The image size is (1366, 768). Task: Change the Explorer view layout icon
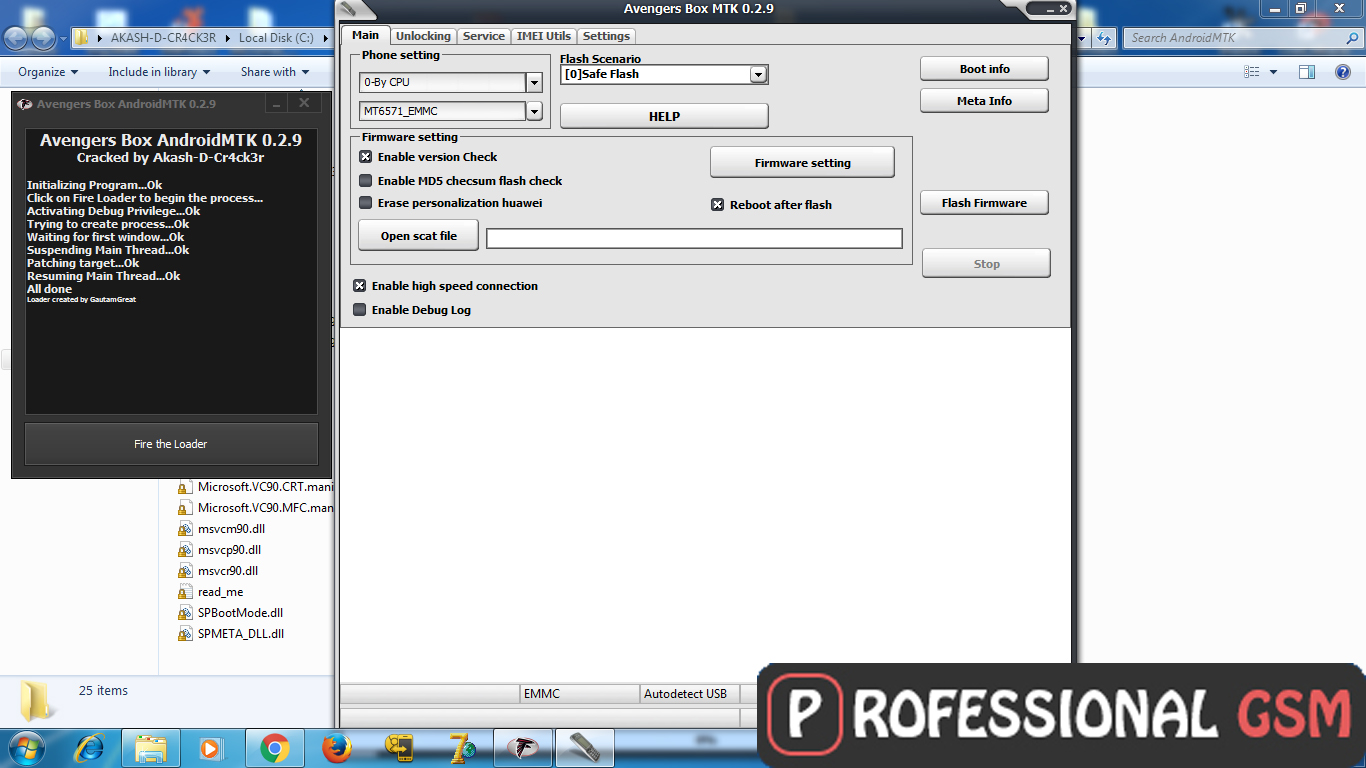click(x=1252, y=72)
